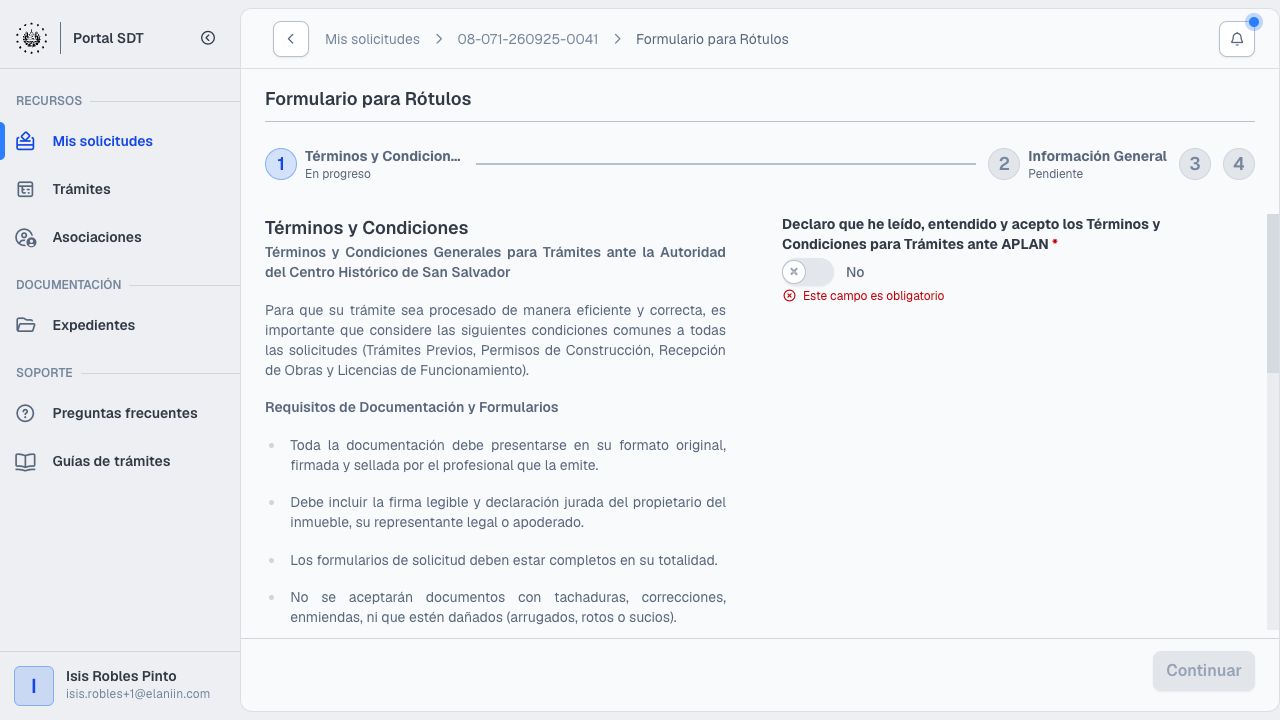Click Formulario para Rótulos breadcrumb
Screen dimensions: 1280x720
pos(712,39)
